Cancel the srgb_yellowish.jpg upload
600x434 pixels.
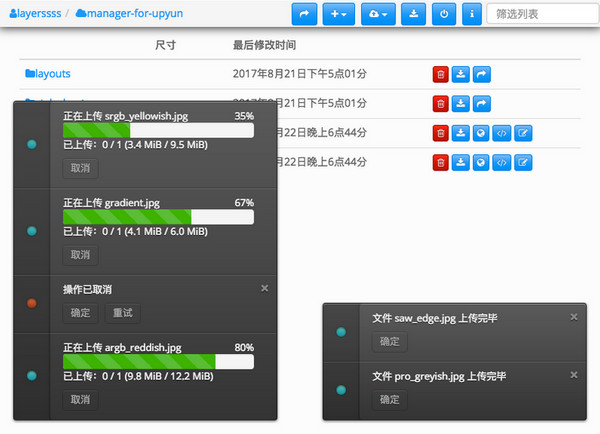pyautogui.click(x=80, y=168)
